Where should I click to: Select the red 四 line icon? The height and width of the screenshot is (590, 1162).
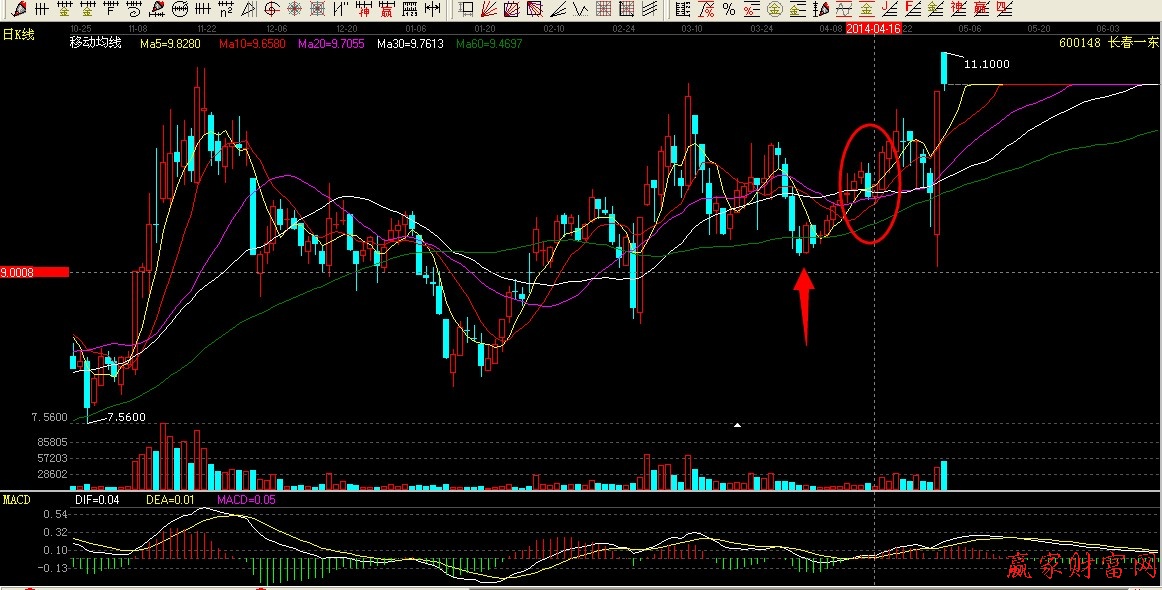(1003, 9)
